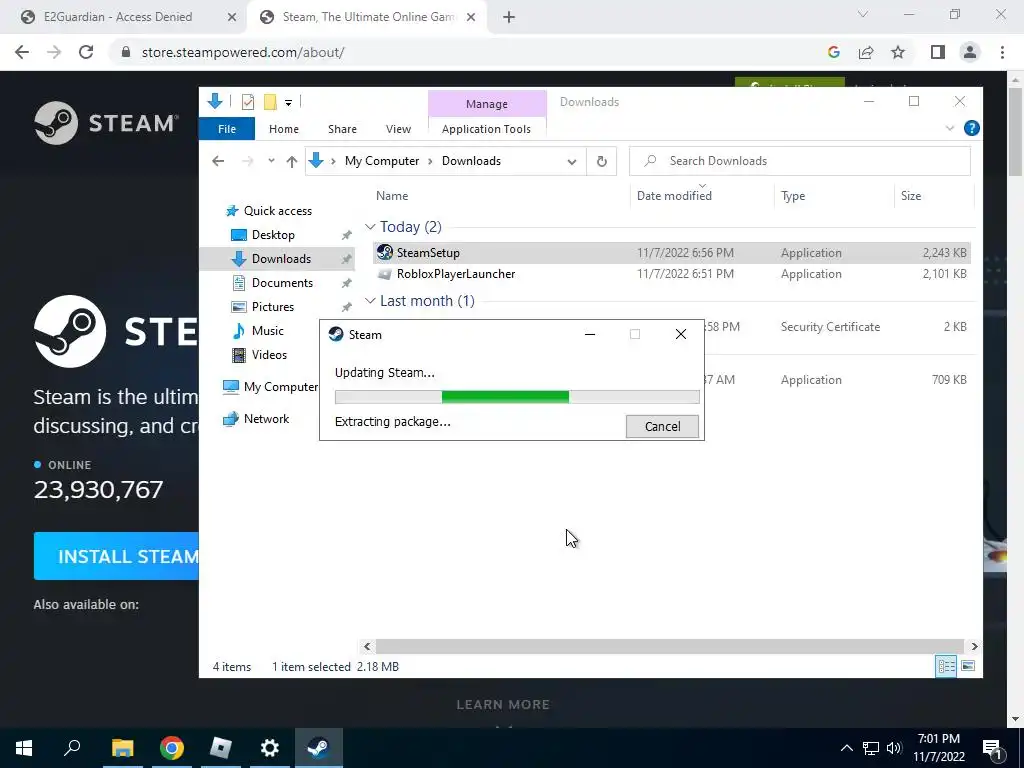This screenshot has height=768, width=1024.
Task: Refresh the Downloads folder
Action: click(x=601, y=161)
